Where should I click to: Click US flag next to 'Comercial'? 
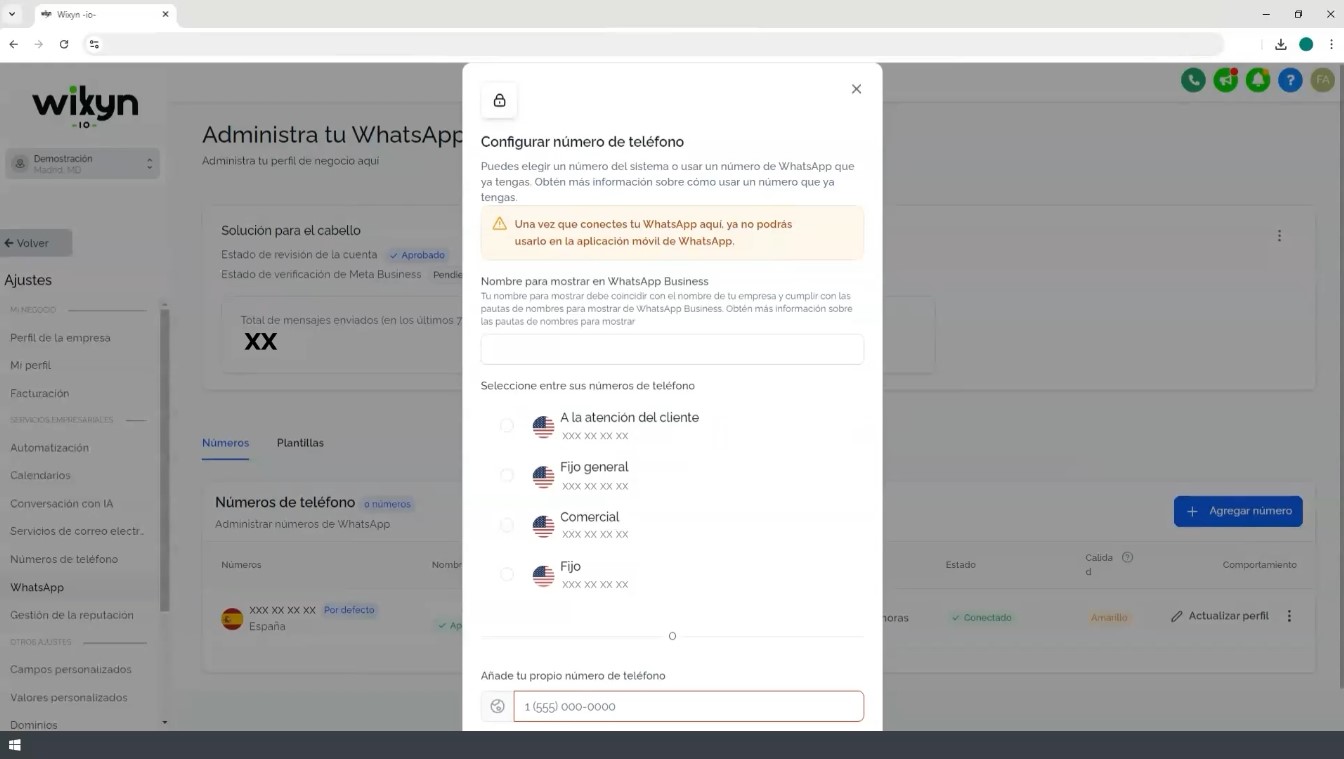(x=543, y=526)
